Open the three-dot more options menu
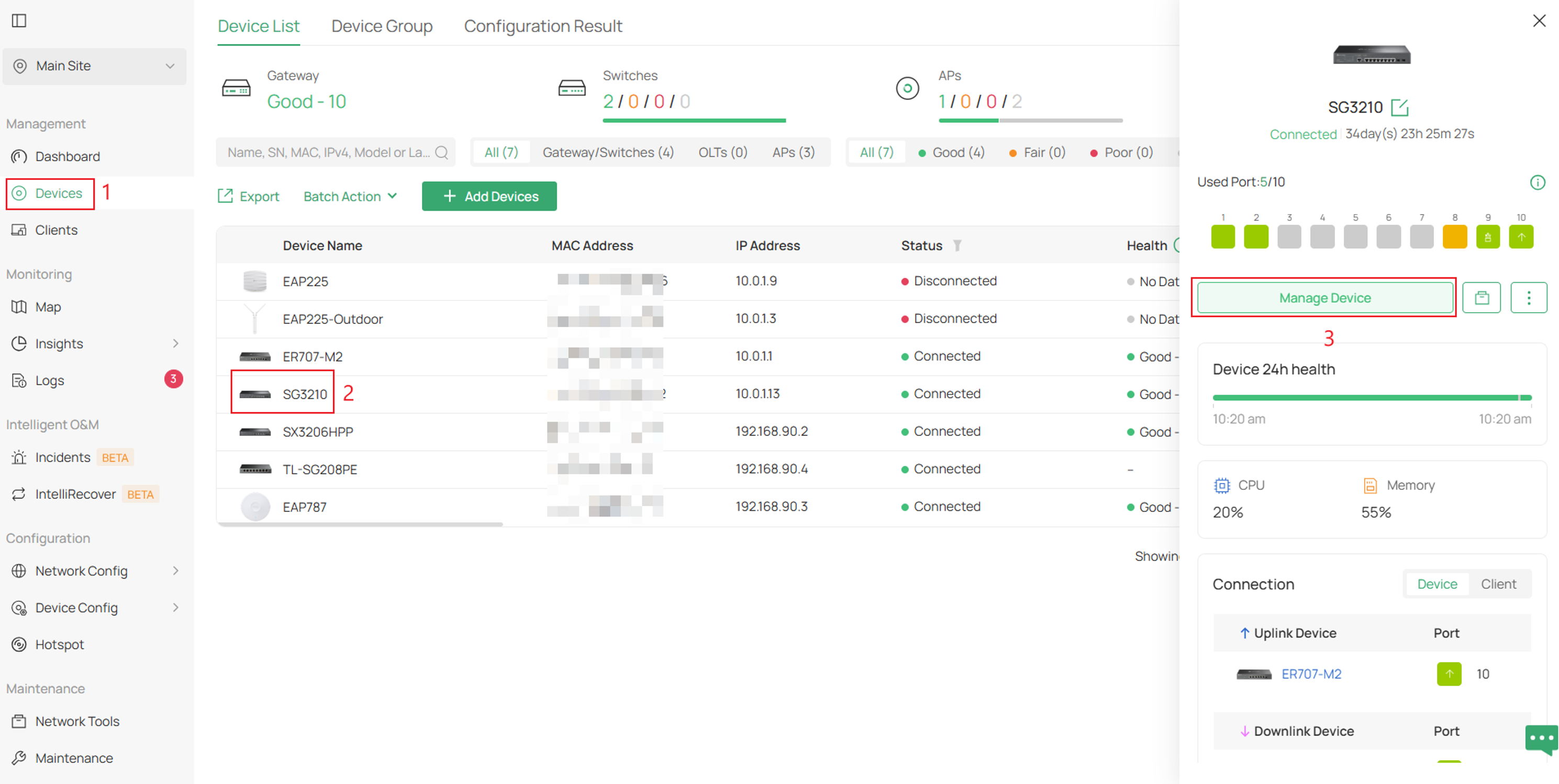1559x784 pixels. (1529, 298)
